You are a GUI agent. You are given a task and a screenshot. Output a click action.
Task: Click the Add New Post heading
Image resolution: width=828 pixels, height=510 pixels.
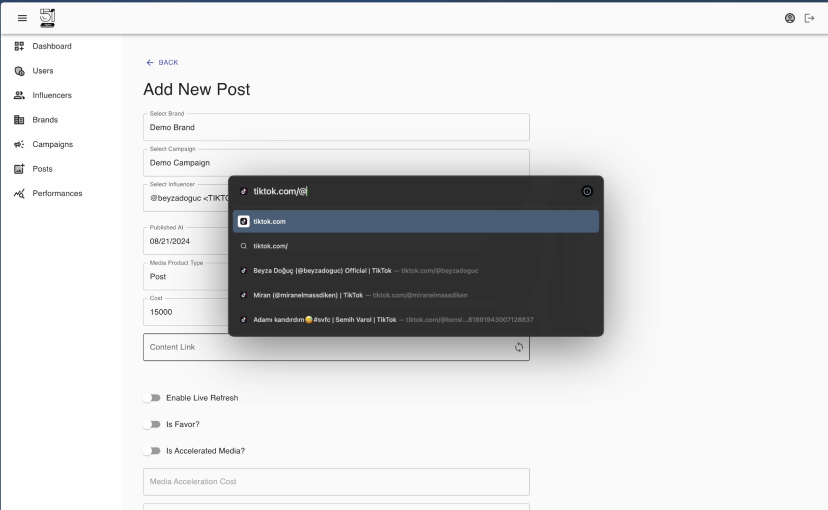coord(196,89)
